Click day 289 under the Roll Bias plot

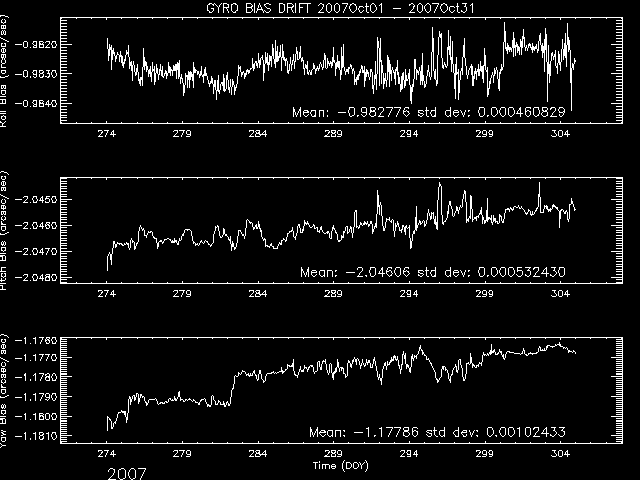(333, 133)
